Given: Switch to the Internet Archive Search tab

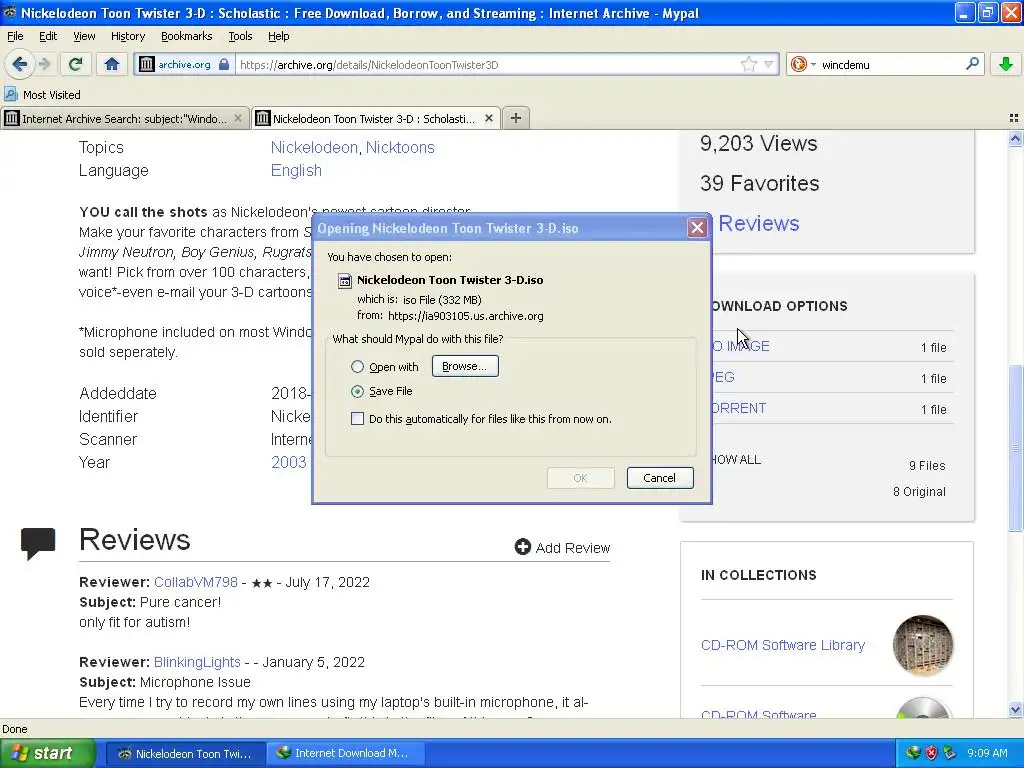Looking at the screenshot, I should (x=124, y=118).
